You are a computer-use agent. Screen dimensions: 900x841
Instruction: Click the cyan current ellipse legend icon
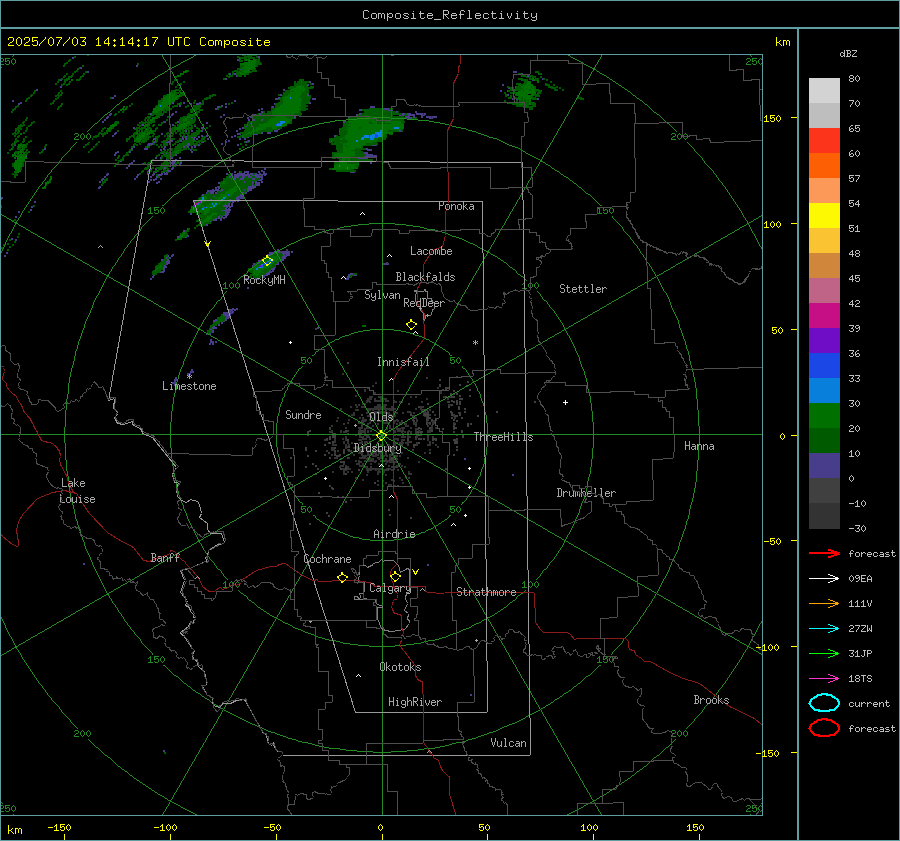coord(824,703)
